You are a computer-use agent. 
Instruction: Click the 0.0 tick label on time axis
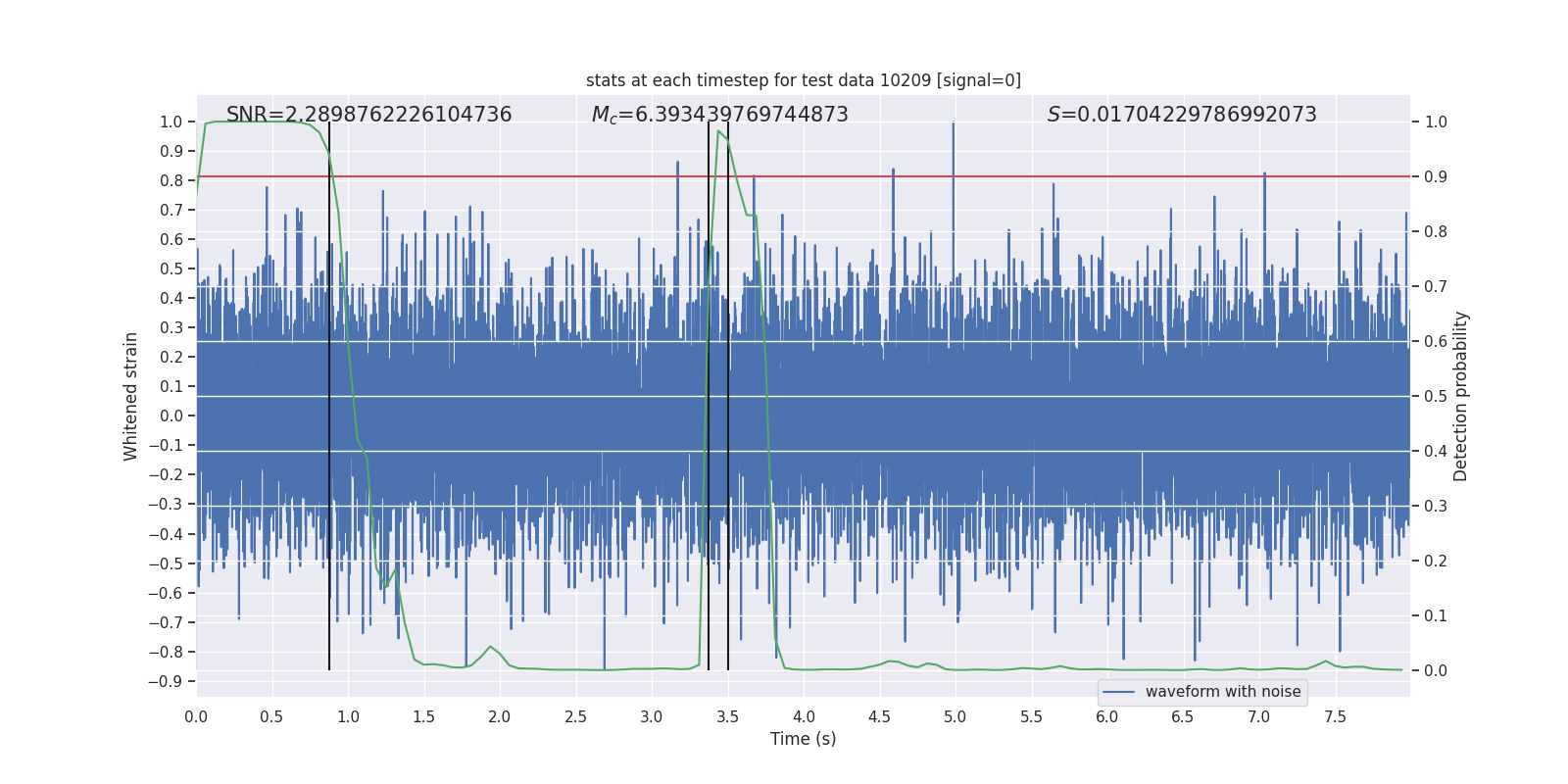[x=196, y=716]
